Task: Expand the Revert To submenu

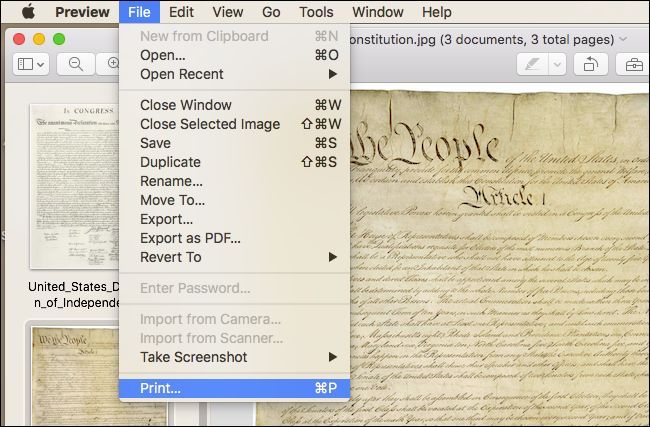Action: click(234, 257)
